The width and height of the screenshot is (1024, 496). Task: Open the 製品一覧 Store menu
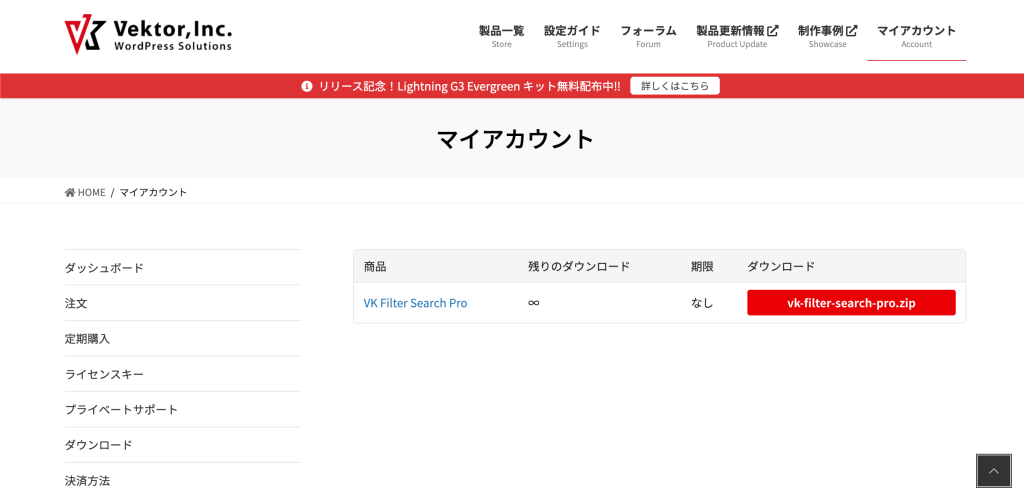click(x=502, y=37)
